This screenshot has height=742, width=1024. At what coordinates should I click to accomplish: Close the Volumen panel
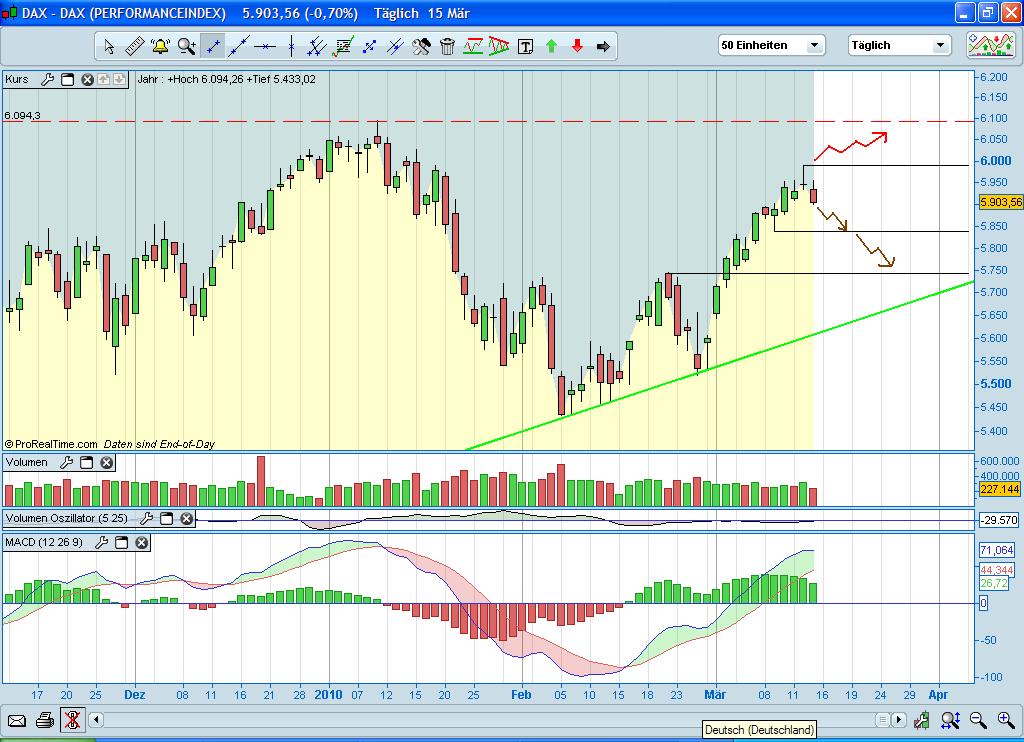pos(106,462)
